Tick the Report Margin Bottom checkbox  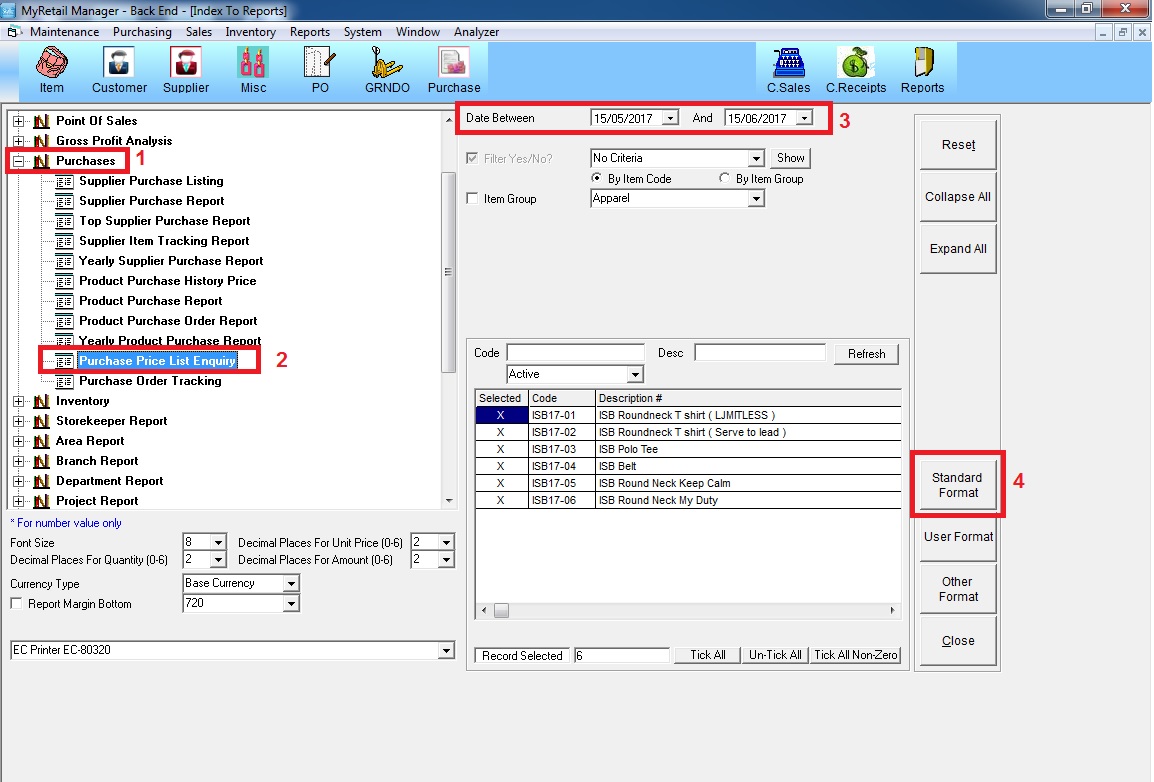tap(16, 604)
